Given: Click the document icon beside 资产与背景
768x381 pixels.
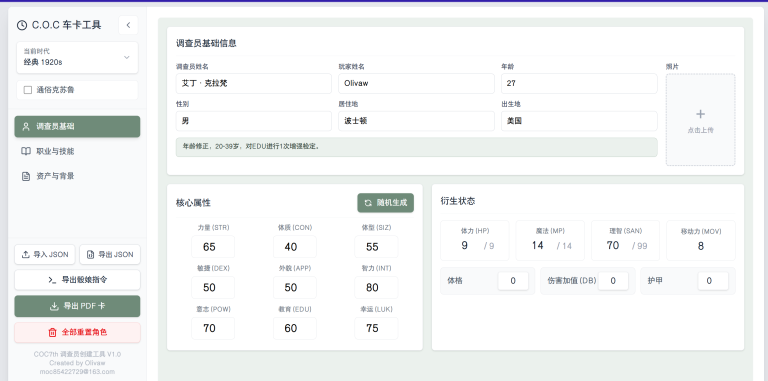Looking at the screenshot, I should [x=26, y=176].
